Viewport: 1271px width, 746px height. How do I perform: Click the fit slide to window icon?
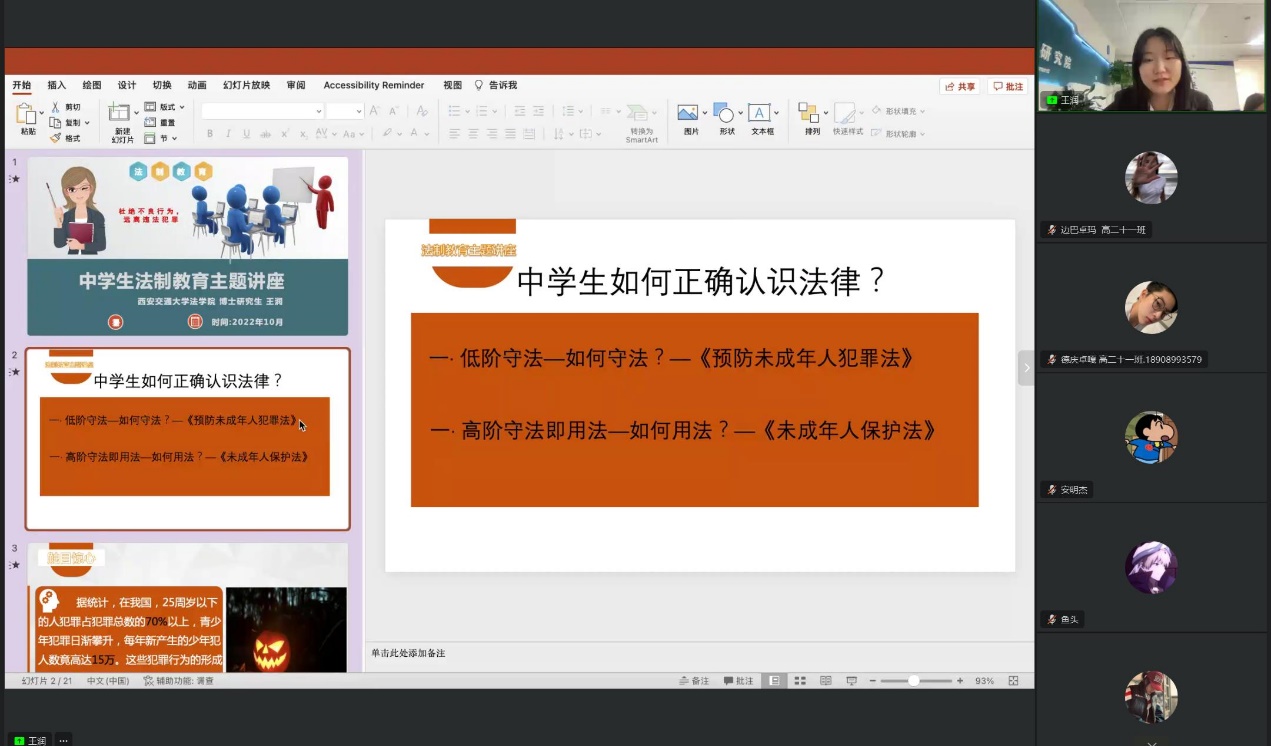click(1013, 681)
